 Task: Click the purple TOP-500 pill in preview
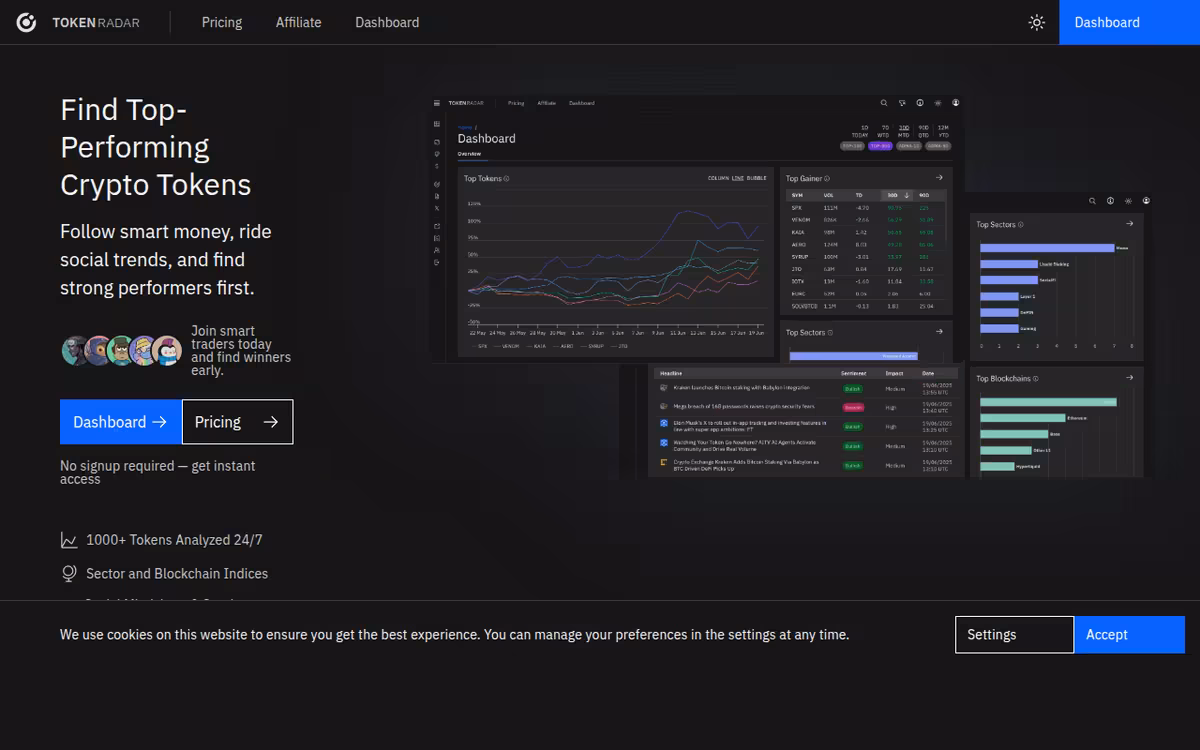click(880, 146)
